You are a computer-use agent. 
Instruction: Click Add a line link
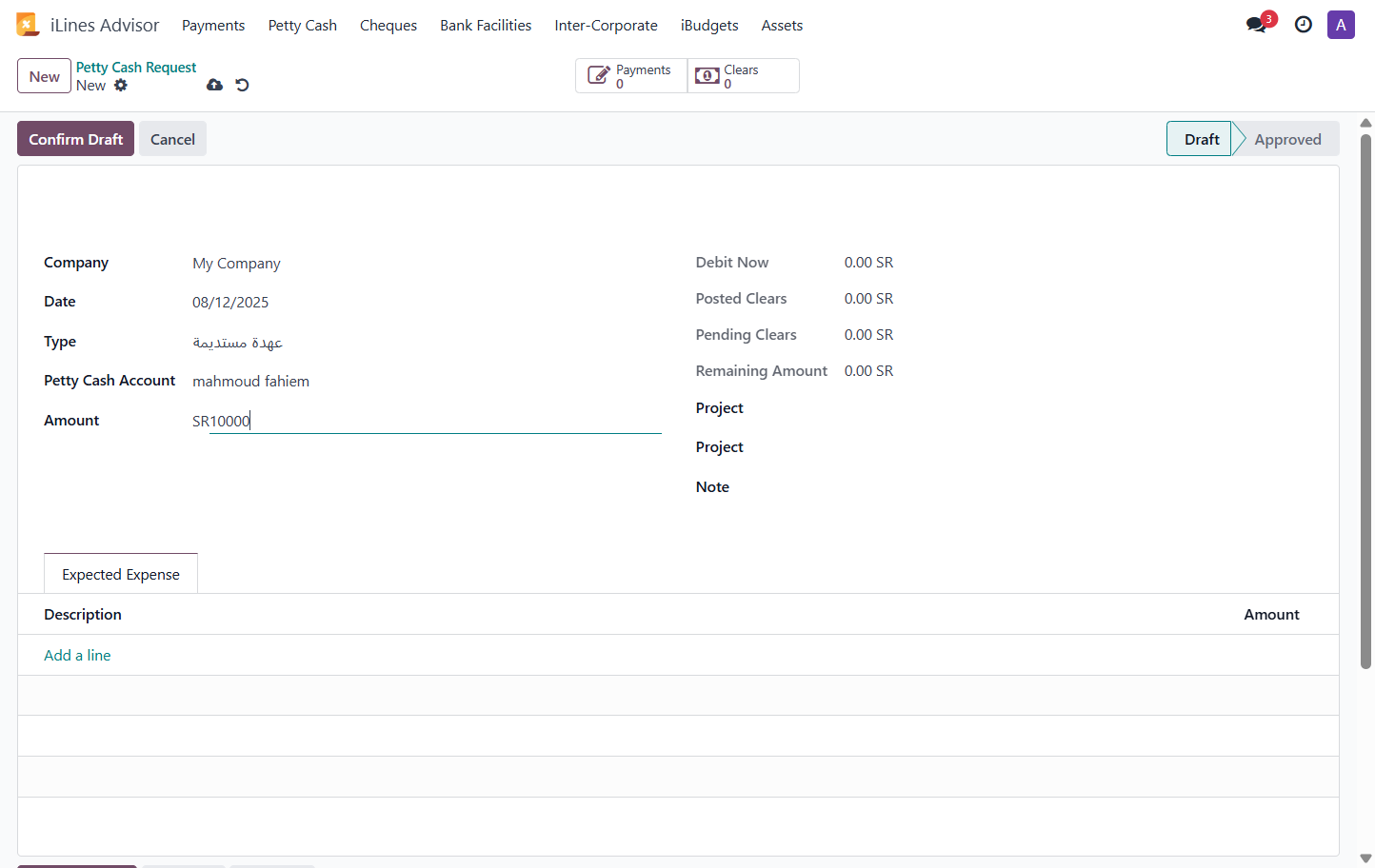tap(77, 655)
